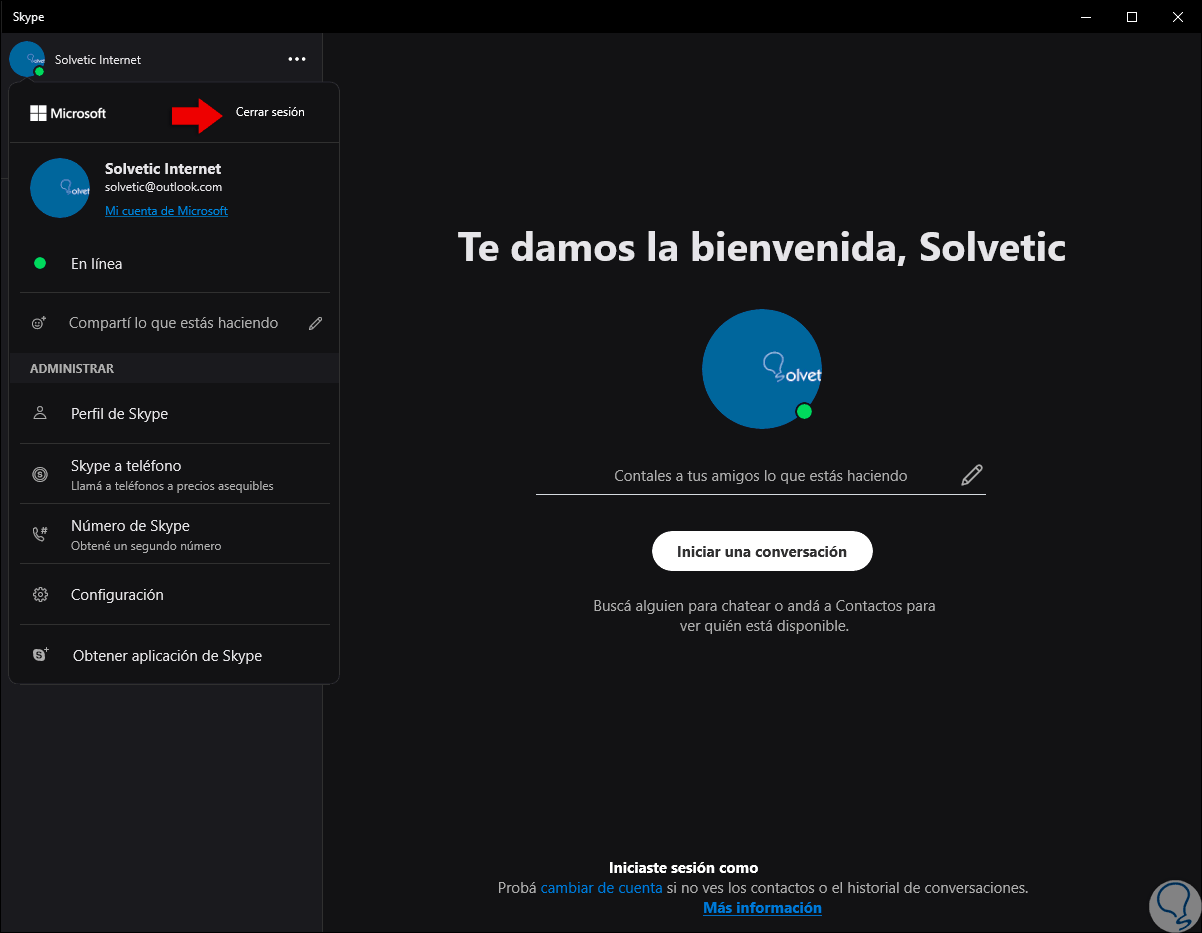1202x933 pixels.
Task: Open Mi cuenta de Microsoft link
Action: click(166, 211)
